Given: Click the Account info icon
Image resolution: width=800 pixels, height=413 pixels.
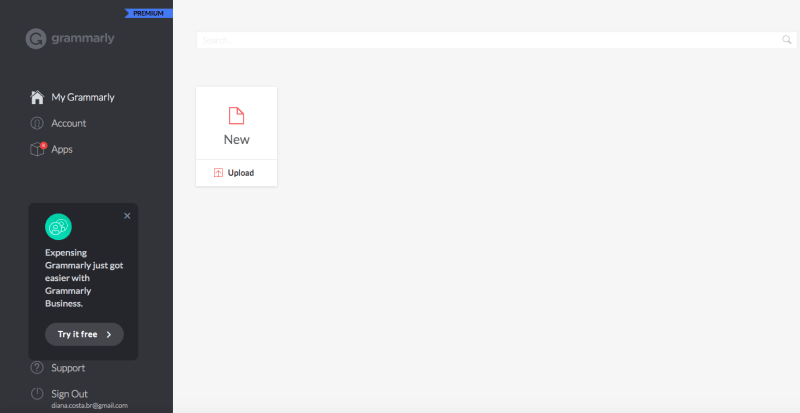Looking at the screenshot, I should tap(37, 123).
